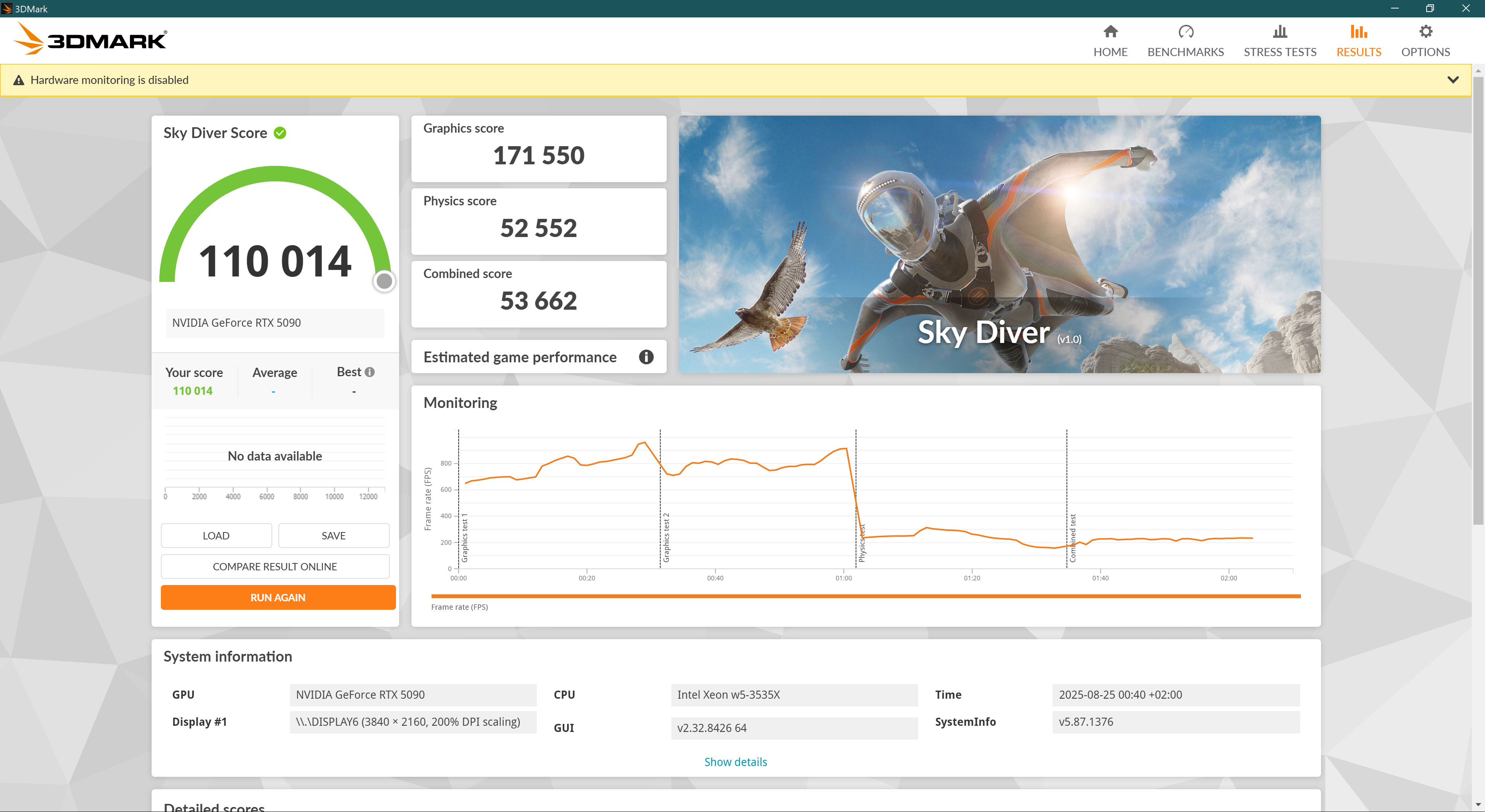Click the Load button
1485x812 pixels.
216,536
